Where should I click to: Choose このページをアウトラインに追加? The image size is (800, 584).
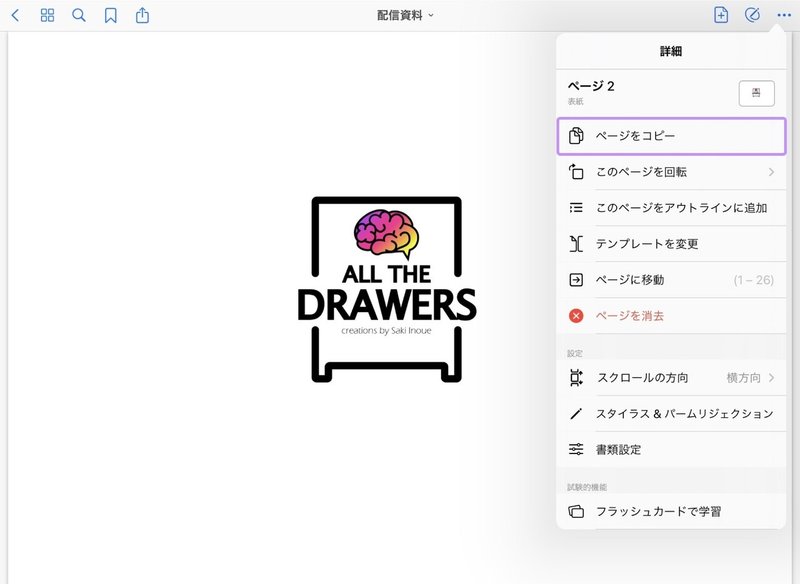point(671,208)
